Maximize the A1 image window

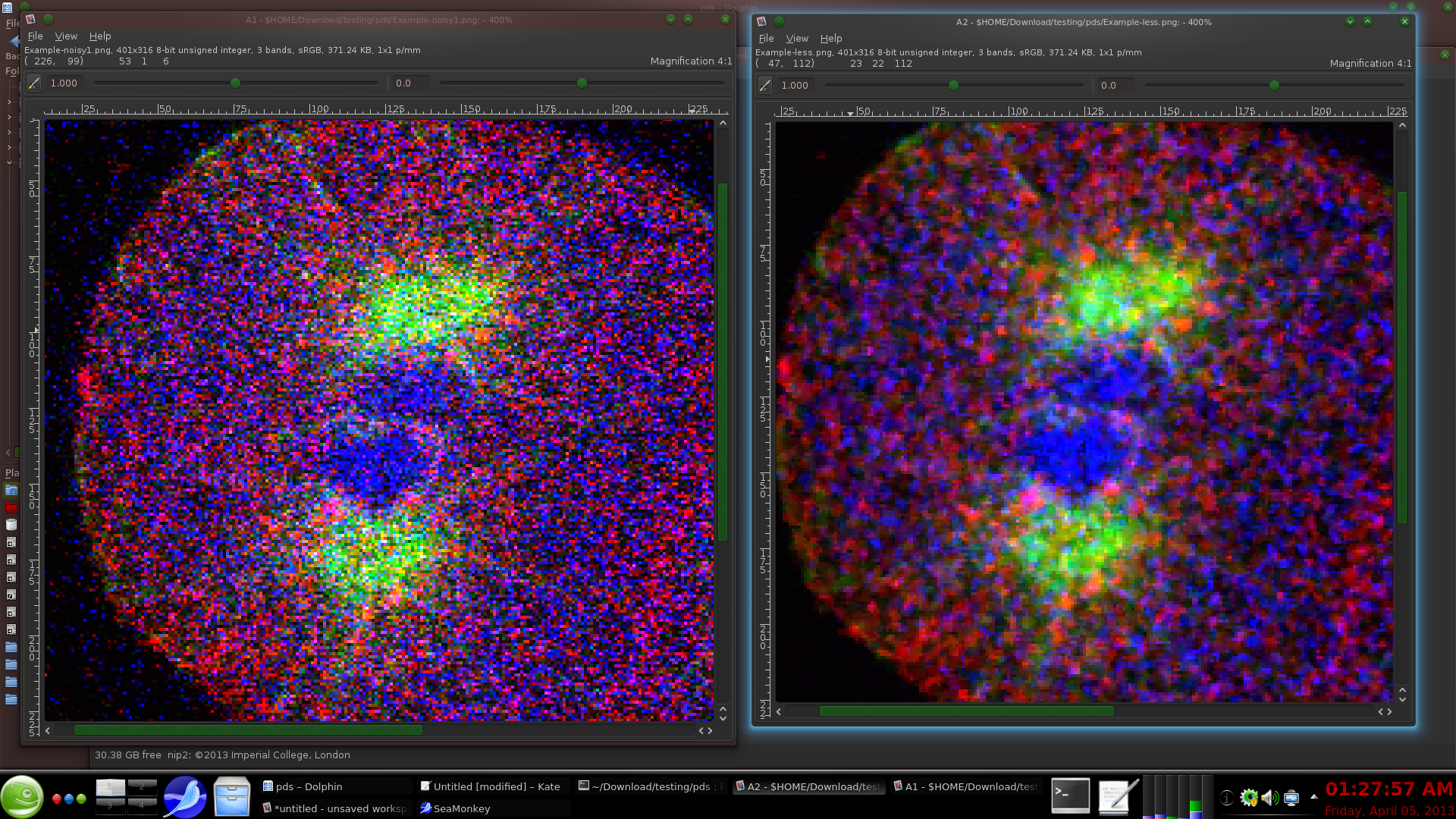click(688, 19)
